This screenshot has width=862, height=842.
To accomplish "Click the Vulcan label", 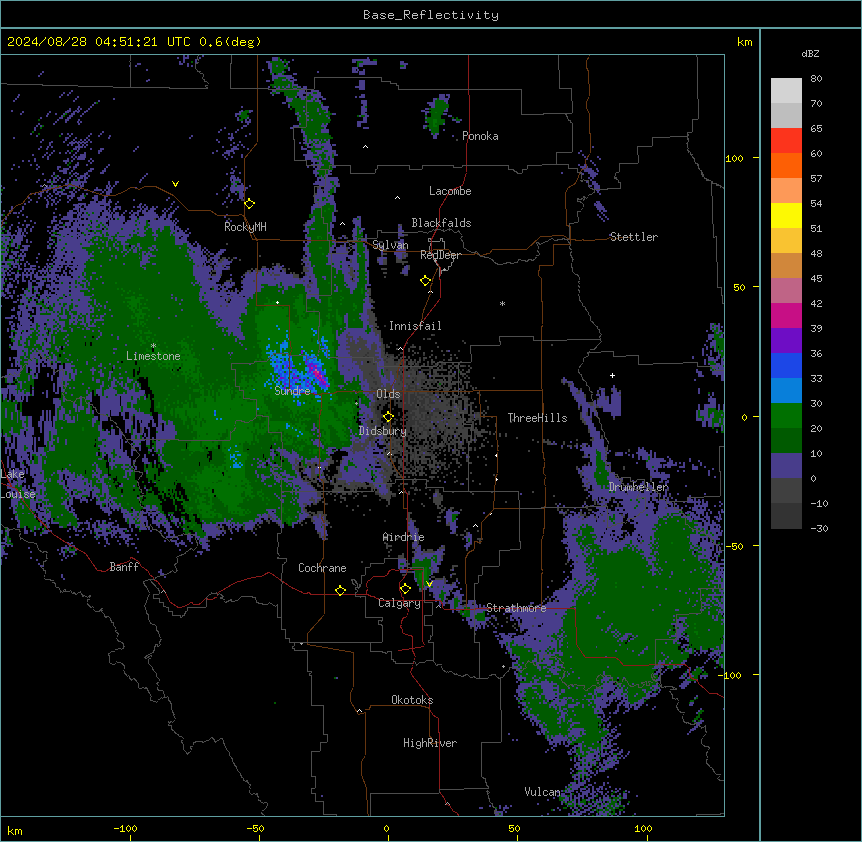I will [x=542, y=792].
